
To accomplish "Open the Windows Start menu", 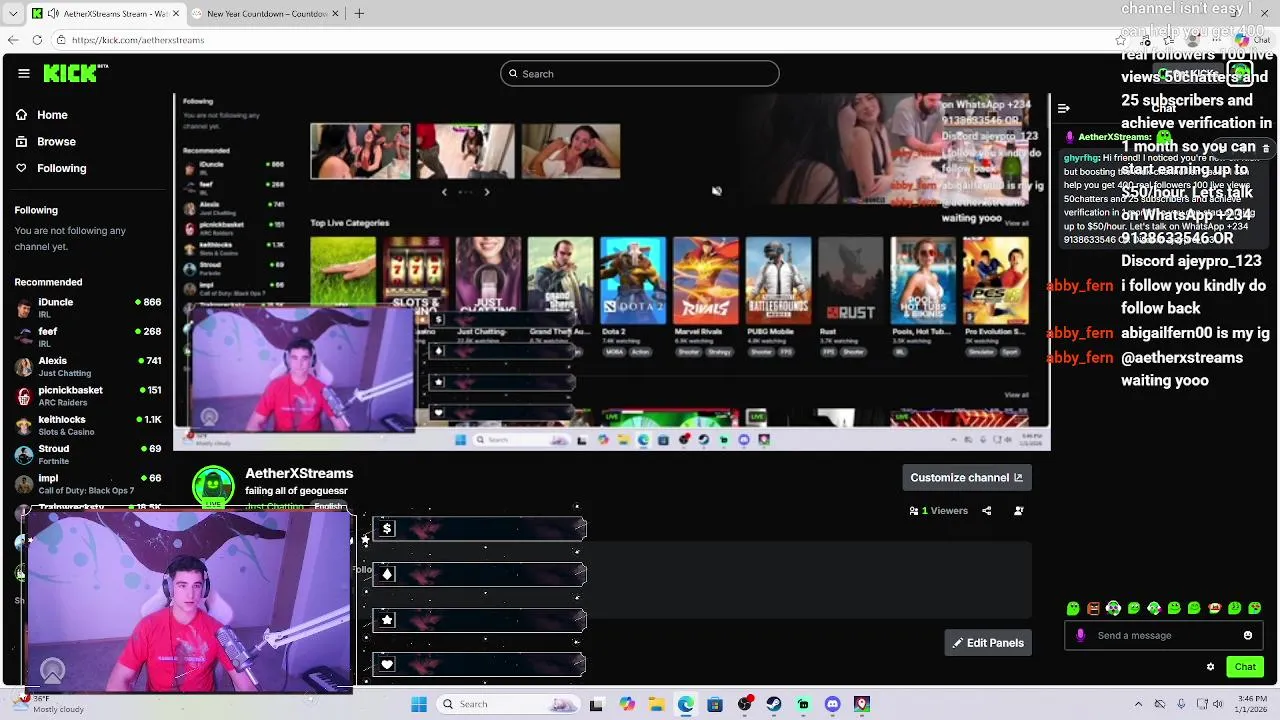I will [418, 704].
